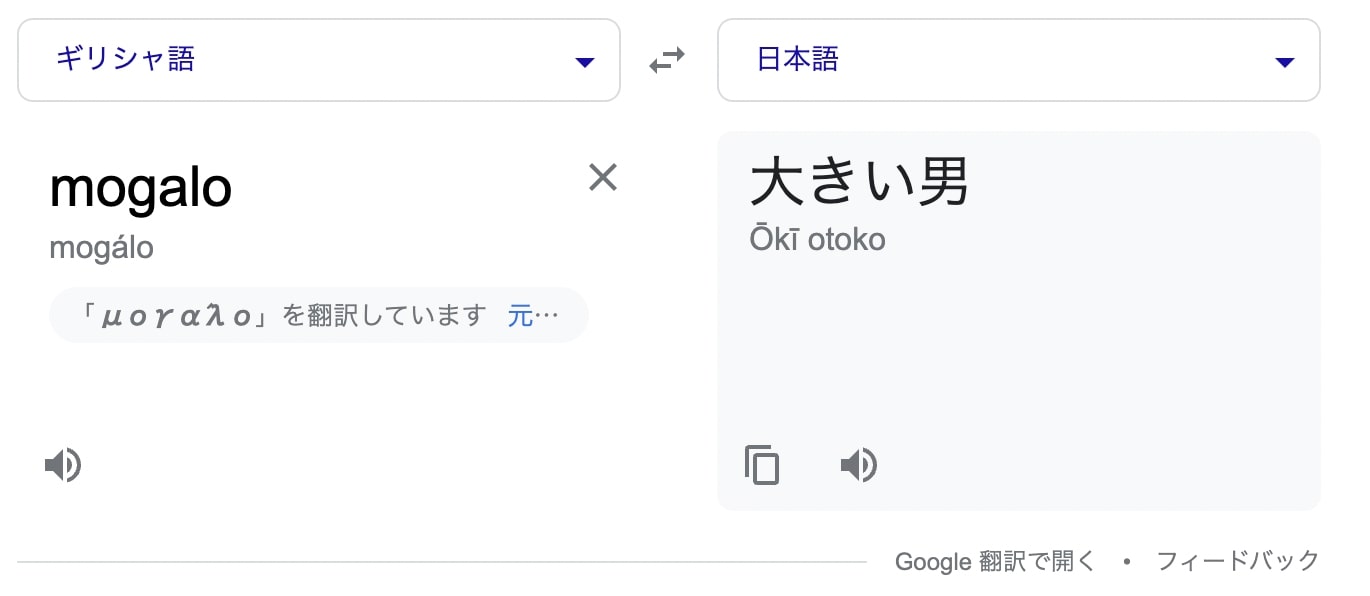Copy the Japanese translation to clipboard
Image resolution: width=1370 pixels, height=596 pixels.
tap(761, 465)
